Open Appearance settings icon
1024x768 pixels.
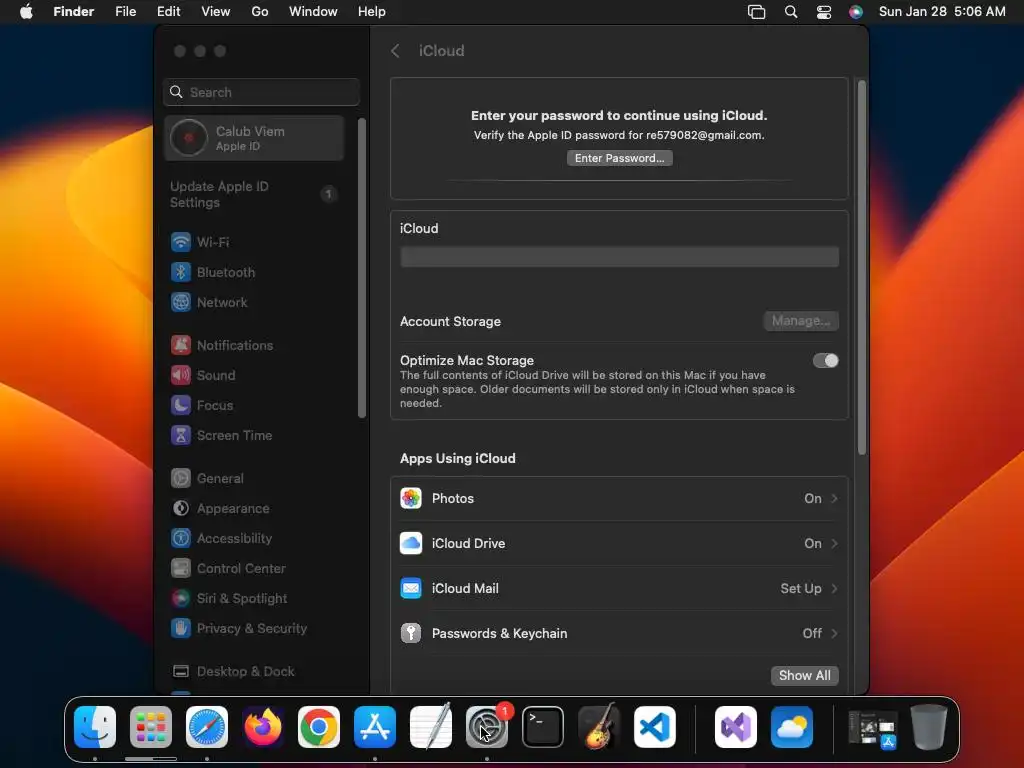coord(181,509)
